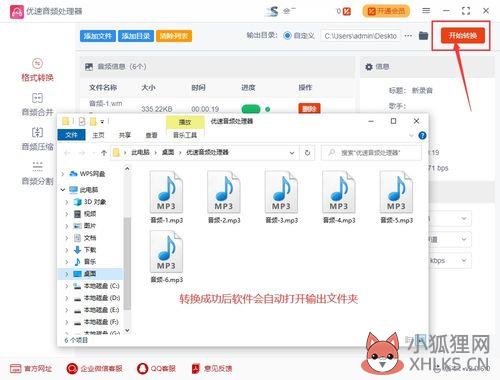Click Explorer help question mark icon
Screen dimensions: 500x380
[422, 135]
